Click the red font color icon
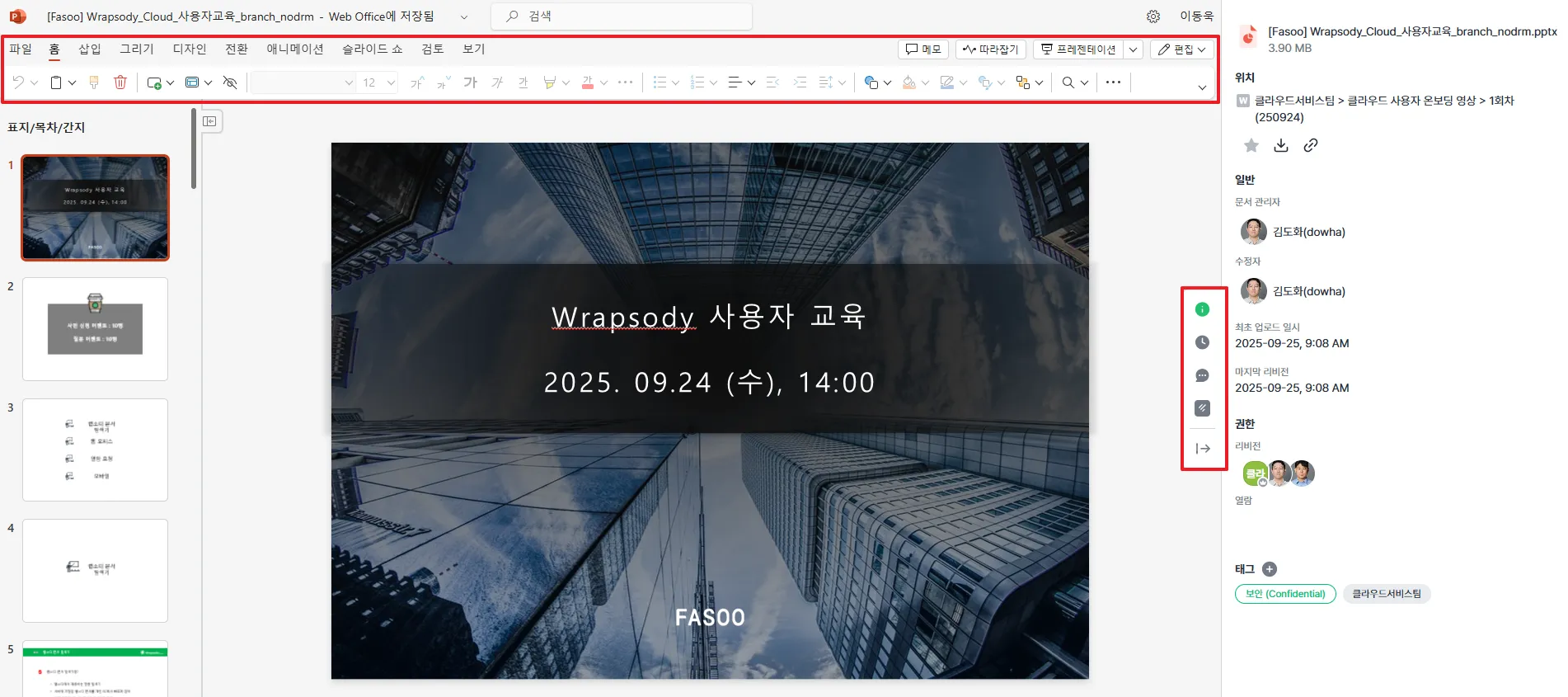This screenshot has height=697, width=1568. (x=588, y=82)
